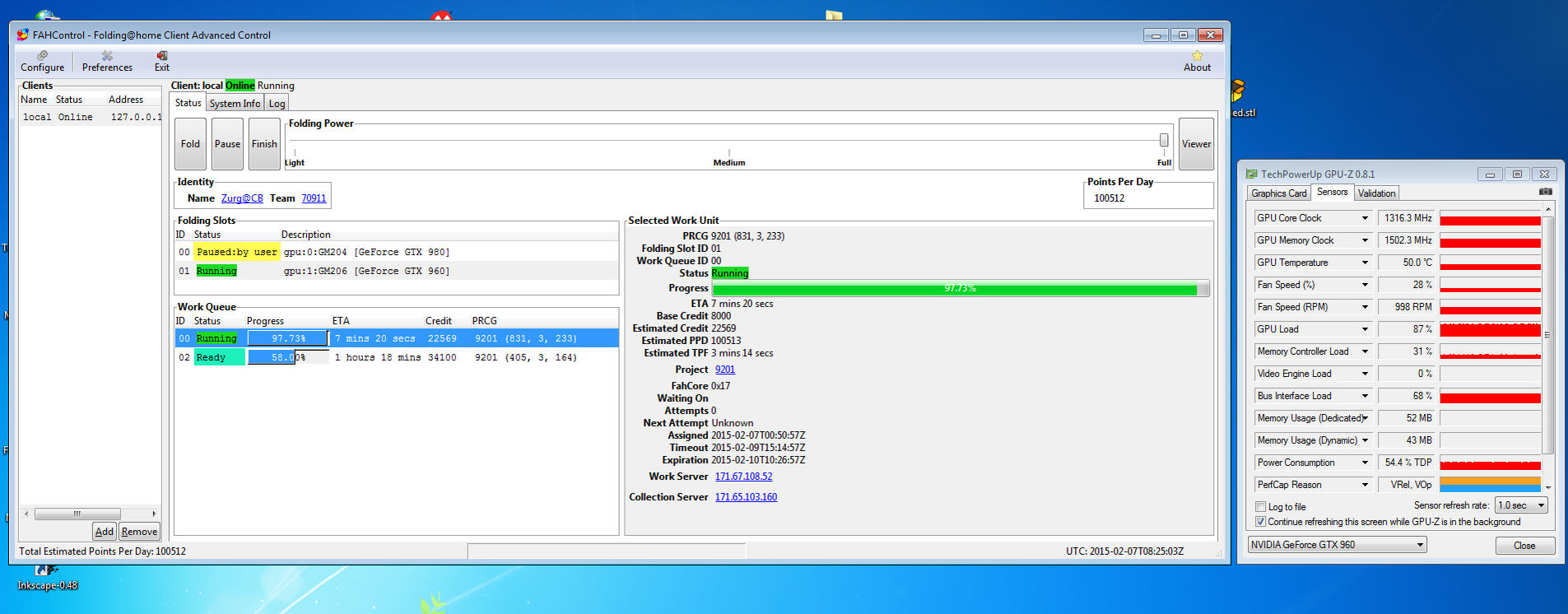Select the Status tab
This screenshot has width=1568, height=614.
pyautogui.click(x=188, y=102)
